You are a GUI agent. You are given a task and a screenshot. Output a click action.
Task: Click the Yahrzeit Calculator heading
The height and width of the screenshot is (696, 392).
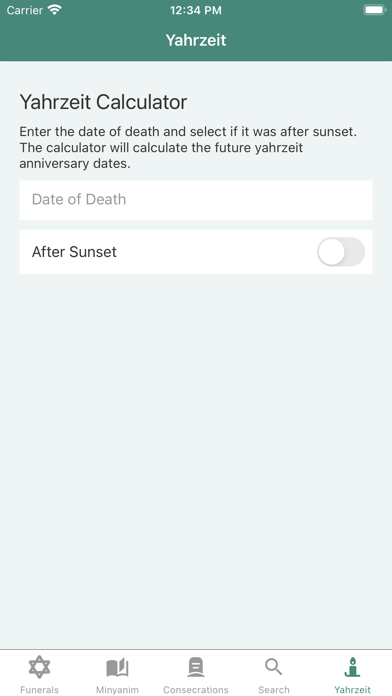pos(103,103)
